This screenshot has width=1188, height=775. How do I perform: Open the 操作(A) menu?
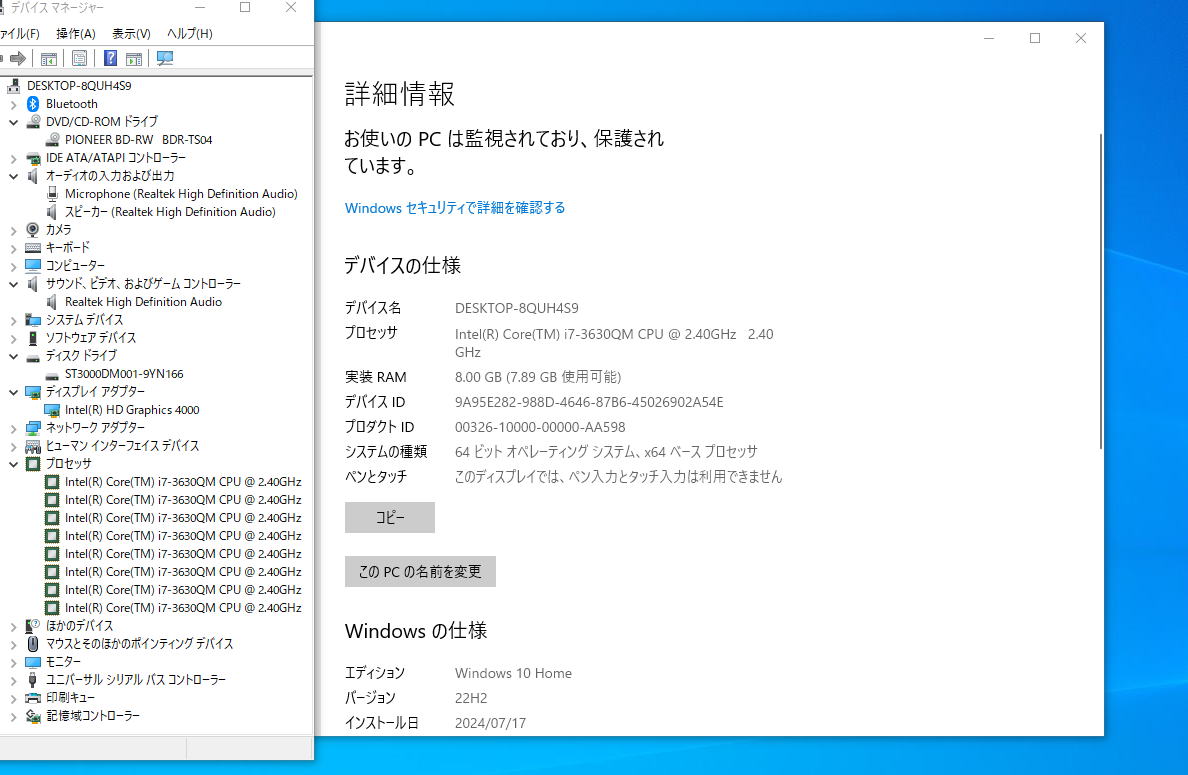click(76, 33)
